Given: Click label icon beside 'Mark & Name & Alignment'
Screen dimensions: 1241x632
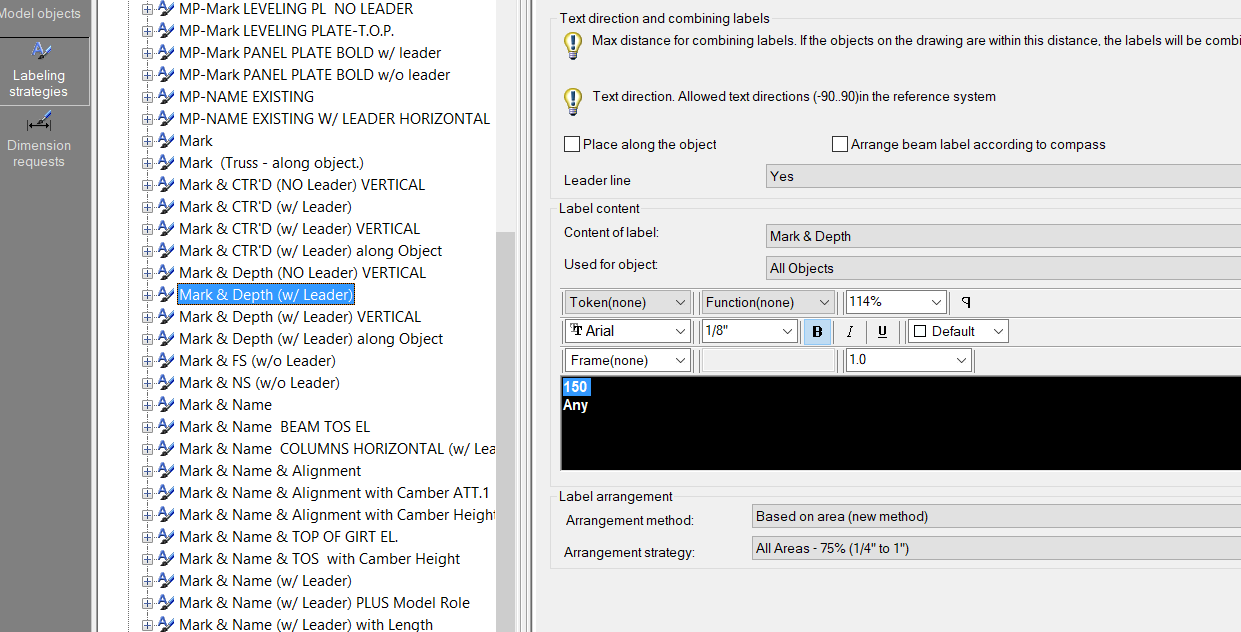Looking at the screenshot, I should click(166, 471).
